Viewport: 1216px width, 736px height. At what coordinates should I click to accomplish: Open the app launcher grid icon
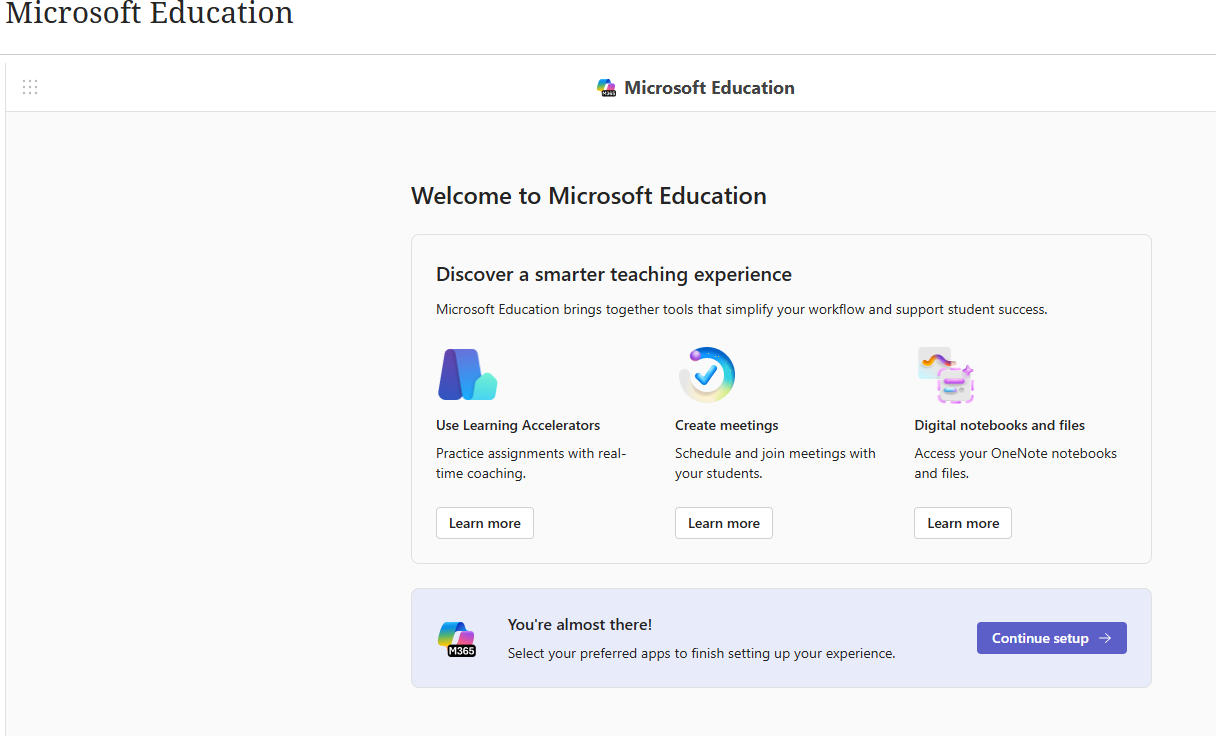tap(30, 87)
